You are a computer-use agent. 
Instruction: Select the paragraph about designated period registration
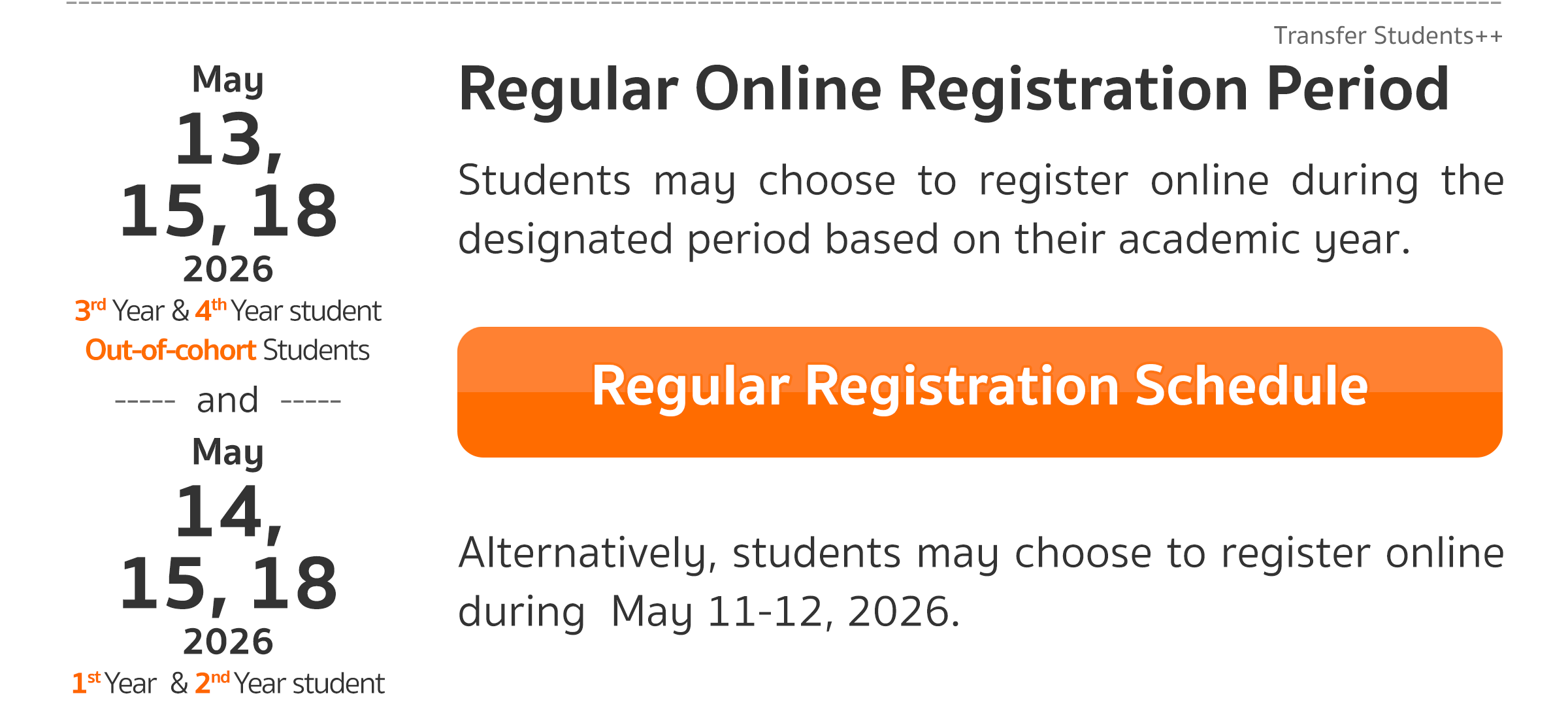pos(980,209)
